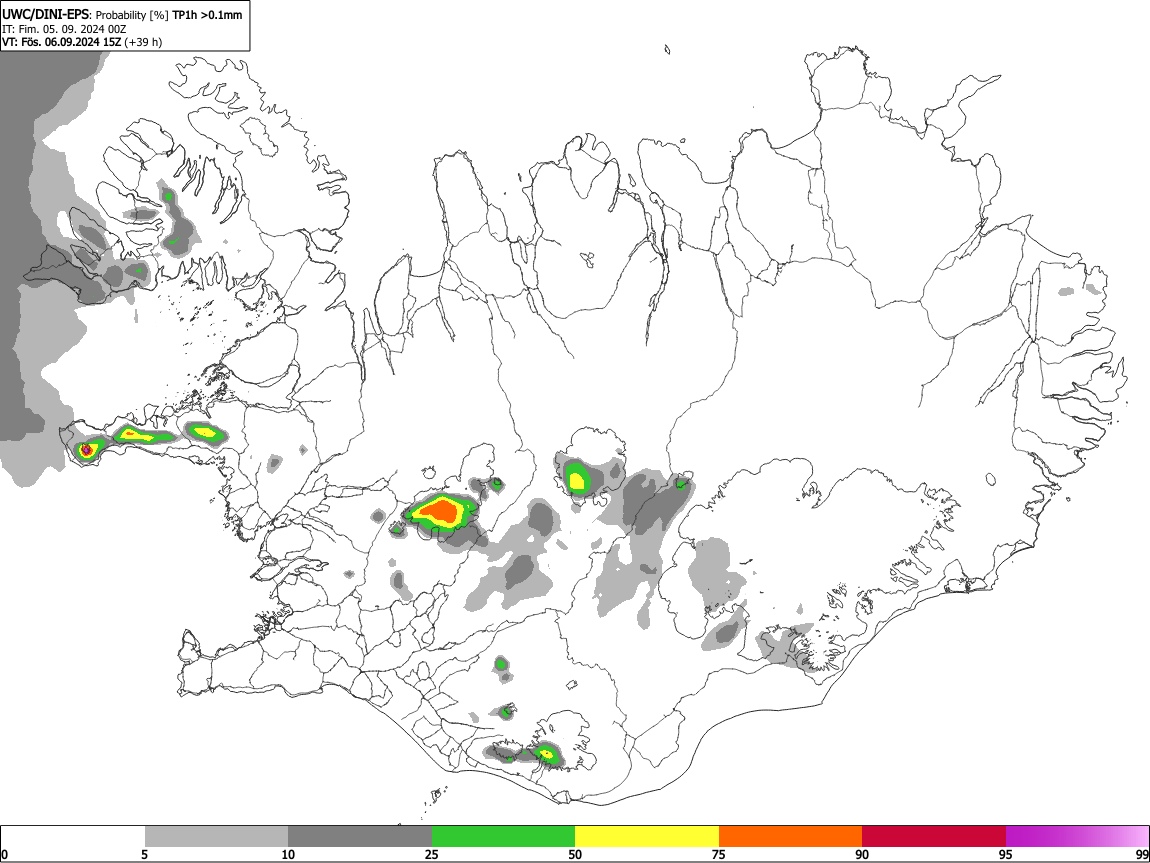
Task: Click legend tick label '95'
Action: (x=1006, y=854)
